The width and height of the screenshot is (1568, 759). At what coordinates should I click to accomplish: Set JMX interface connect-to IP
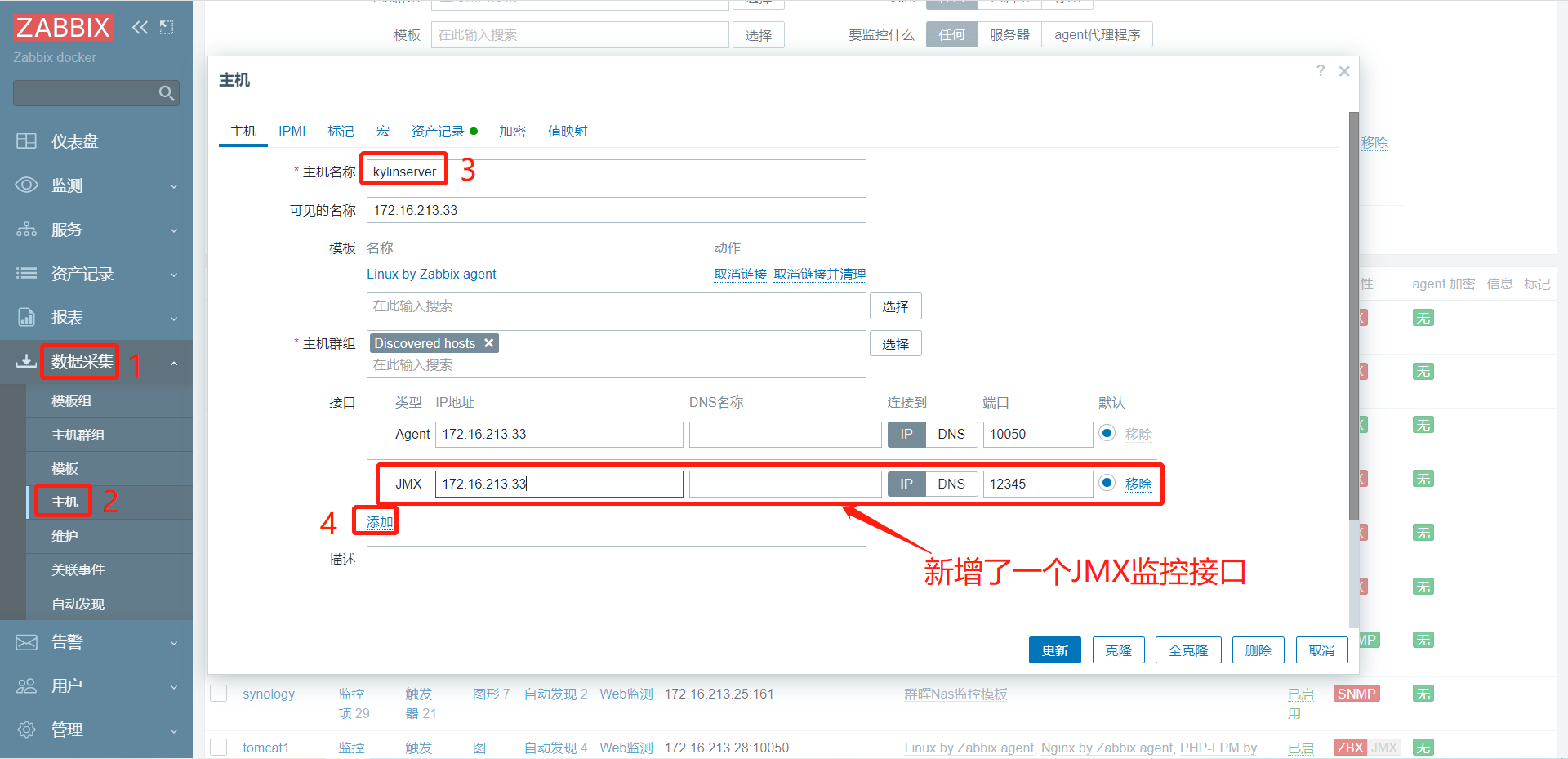(906, 484)
